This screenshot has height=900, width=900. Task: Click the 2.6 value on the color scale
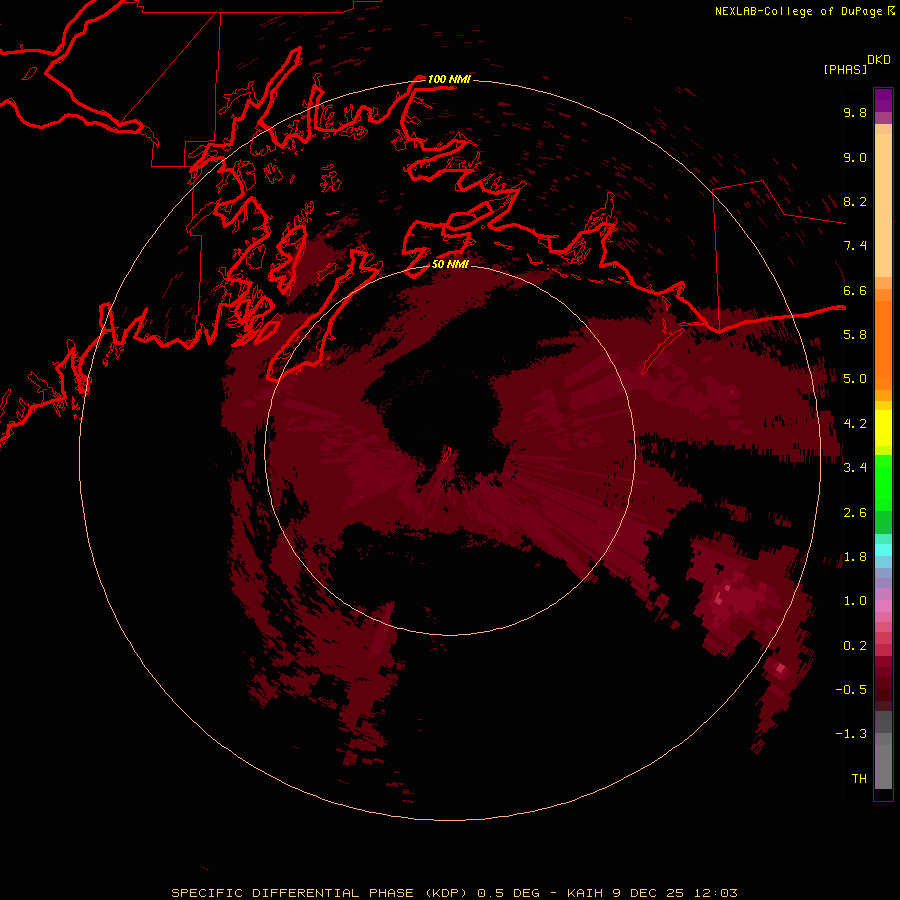855,512
